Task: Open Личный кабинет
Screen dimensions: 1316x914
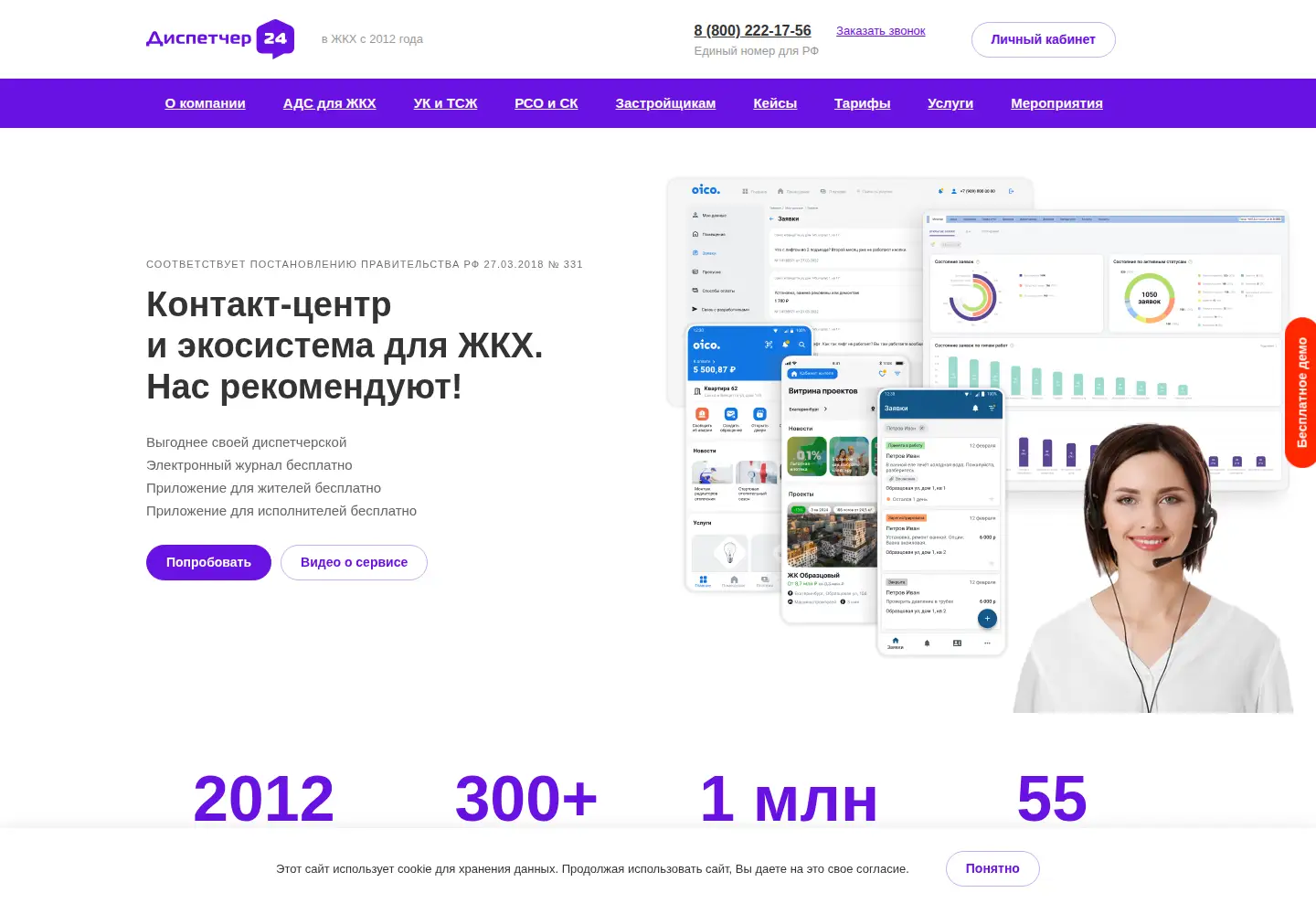Action: coord(1043,39)
